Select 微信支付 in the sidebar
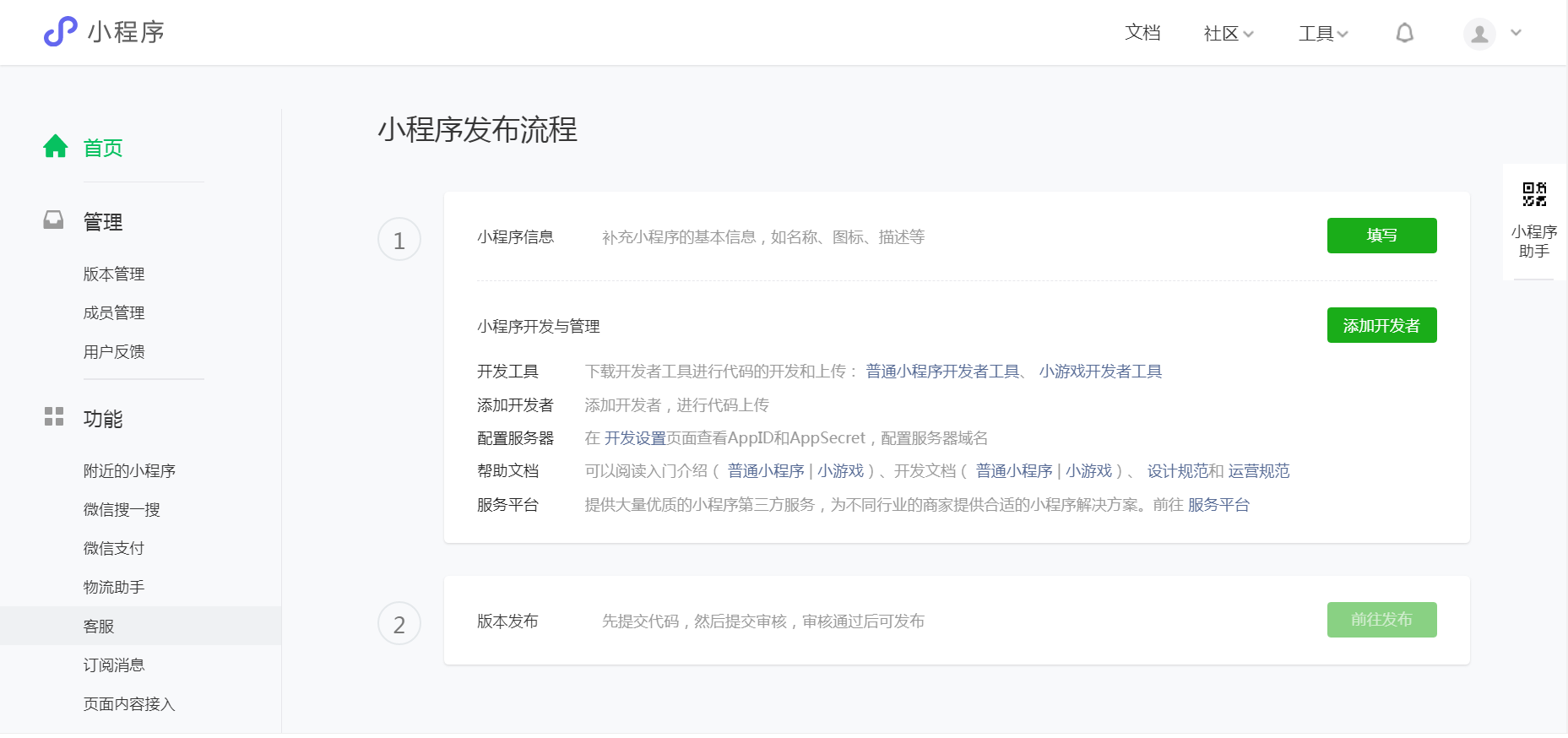1568x738 pixels. [x=114, y=549]
